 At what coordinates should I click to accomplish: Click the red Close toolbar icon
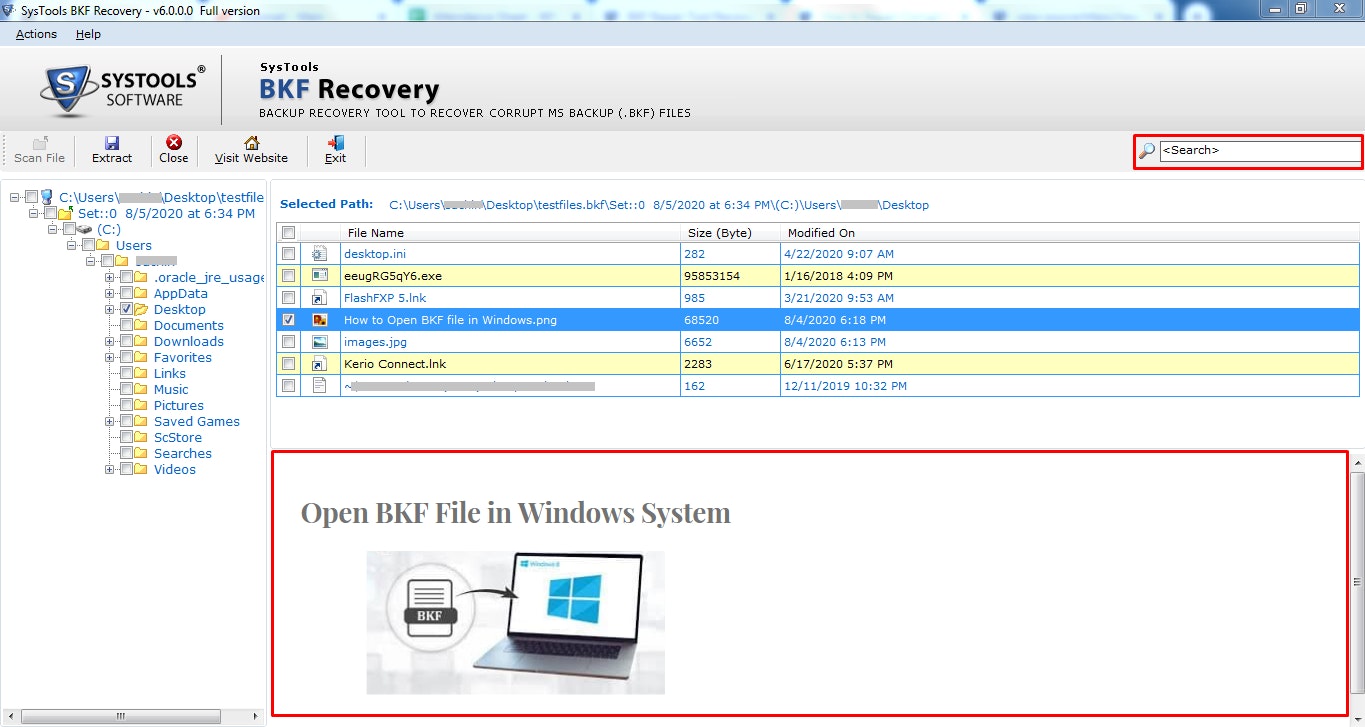click(x=174, y=143)
